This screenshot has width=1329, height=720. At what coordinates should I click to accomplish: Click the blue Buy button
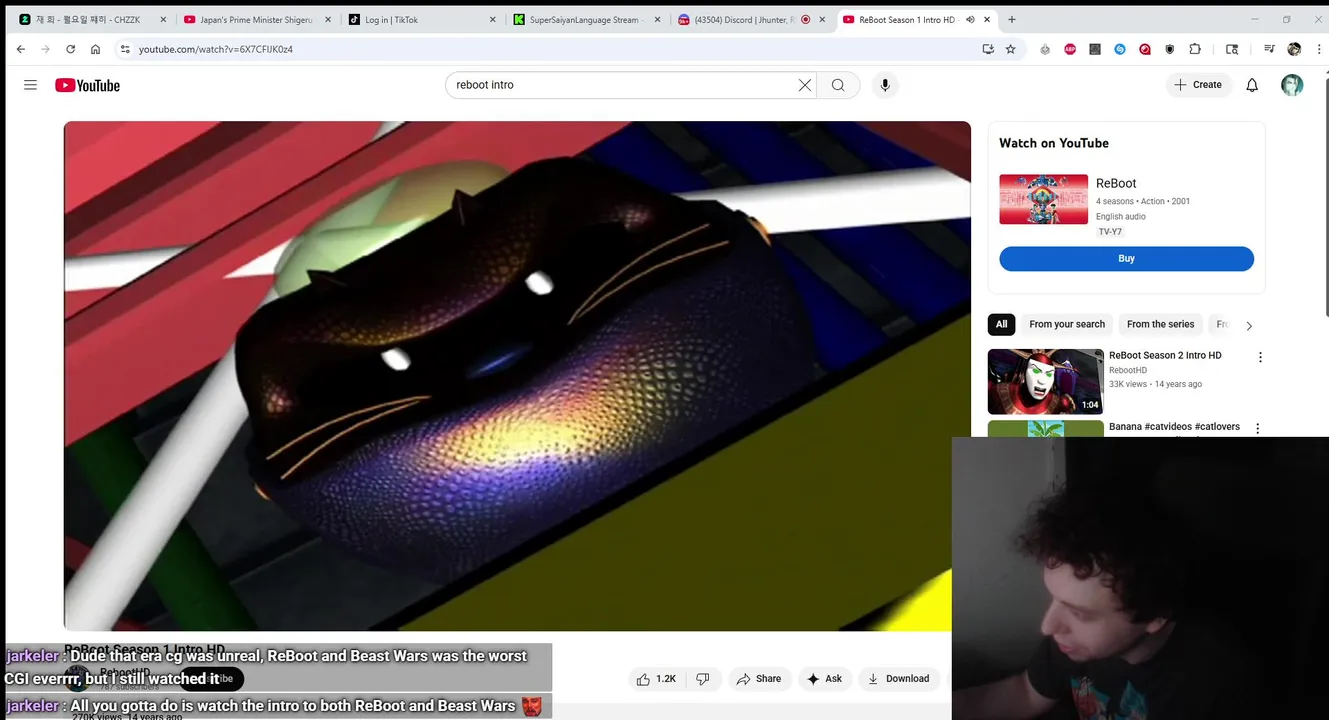(1126, 258)
